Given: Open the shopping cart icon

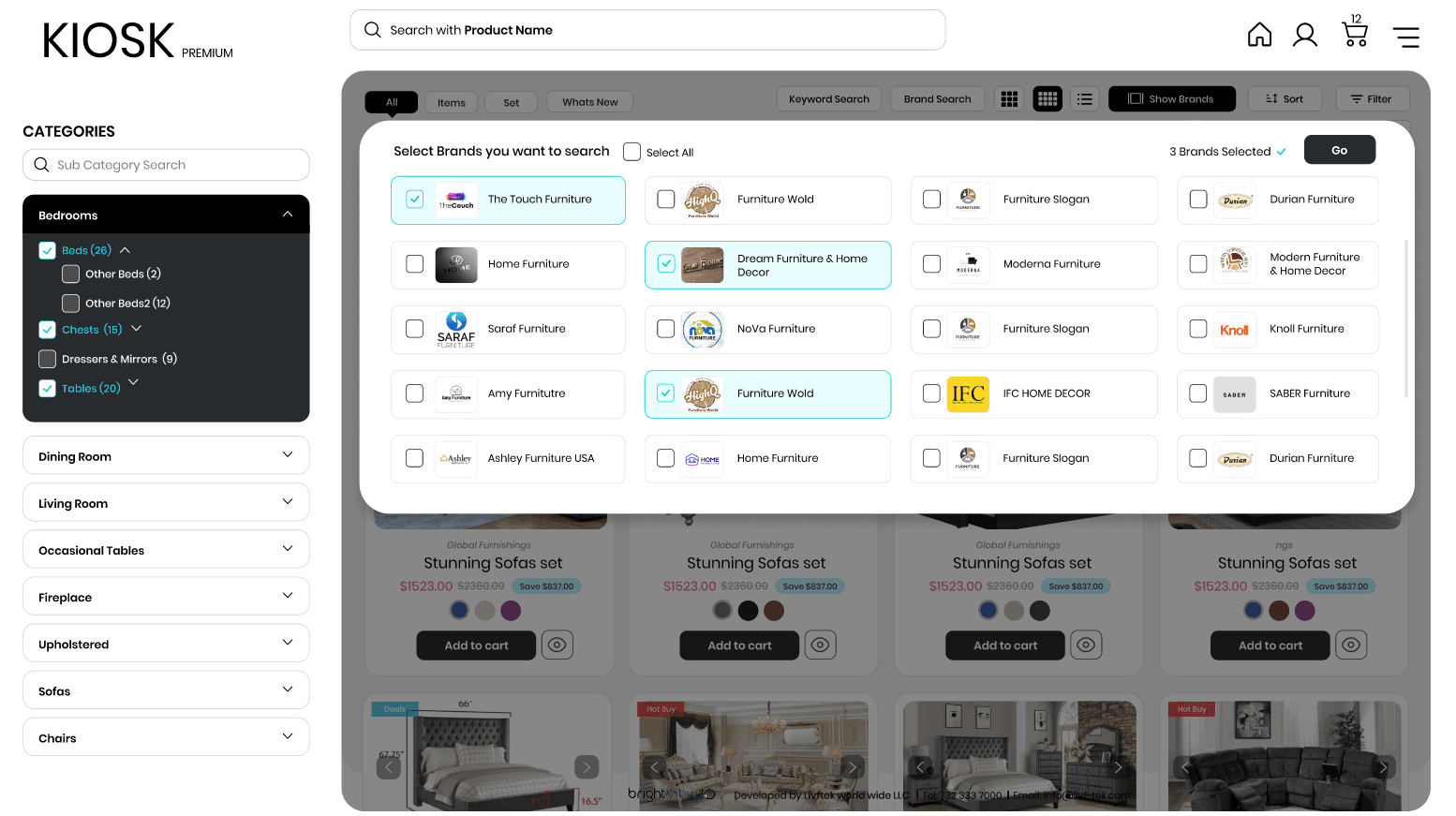Looking at the screenshot, I should click(x=1355, y=34).
